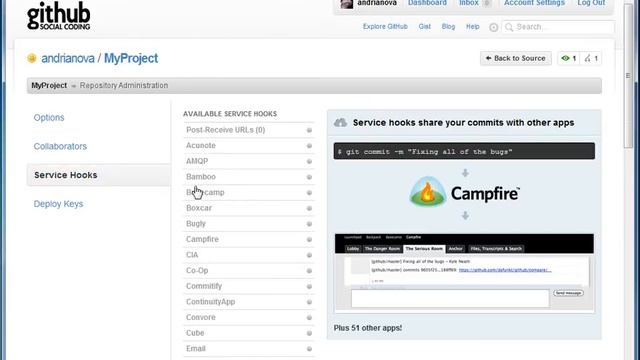
Task: Click status dot for ContinuityApp hook
Action: coord(309,302)
